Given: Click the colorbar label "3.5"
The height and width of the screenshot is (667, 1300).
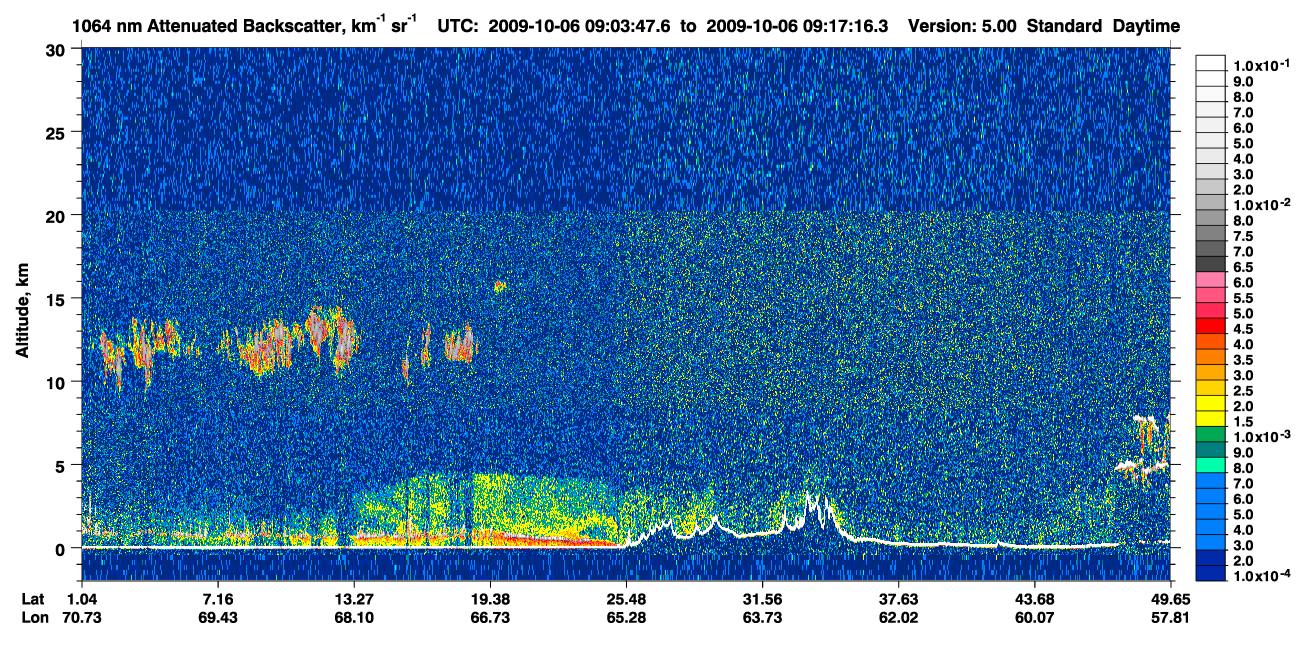Looking at the screenshot, I should 1244,360.
